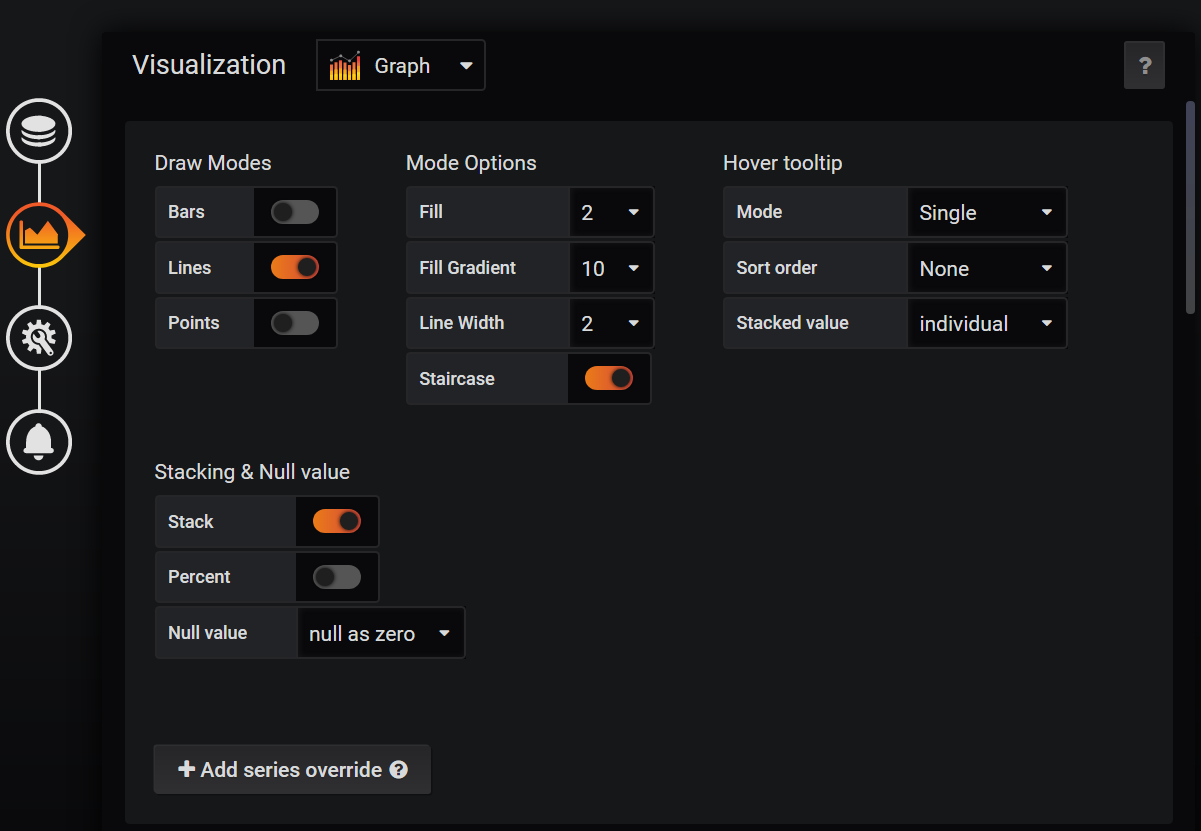Turn off the Staircase switch

coord(609,379)
